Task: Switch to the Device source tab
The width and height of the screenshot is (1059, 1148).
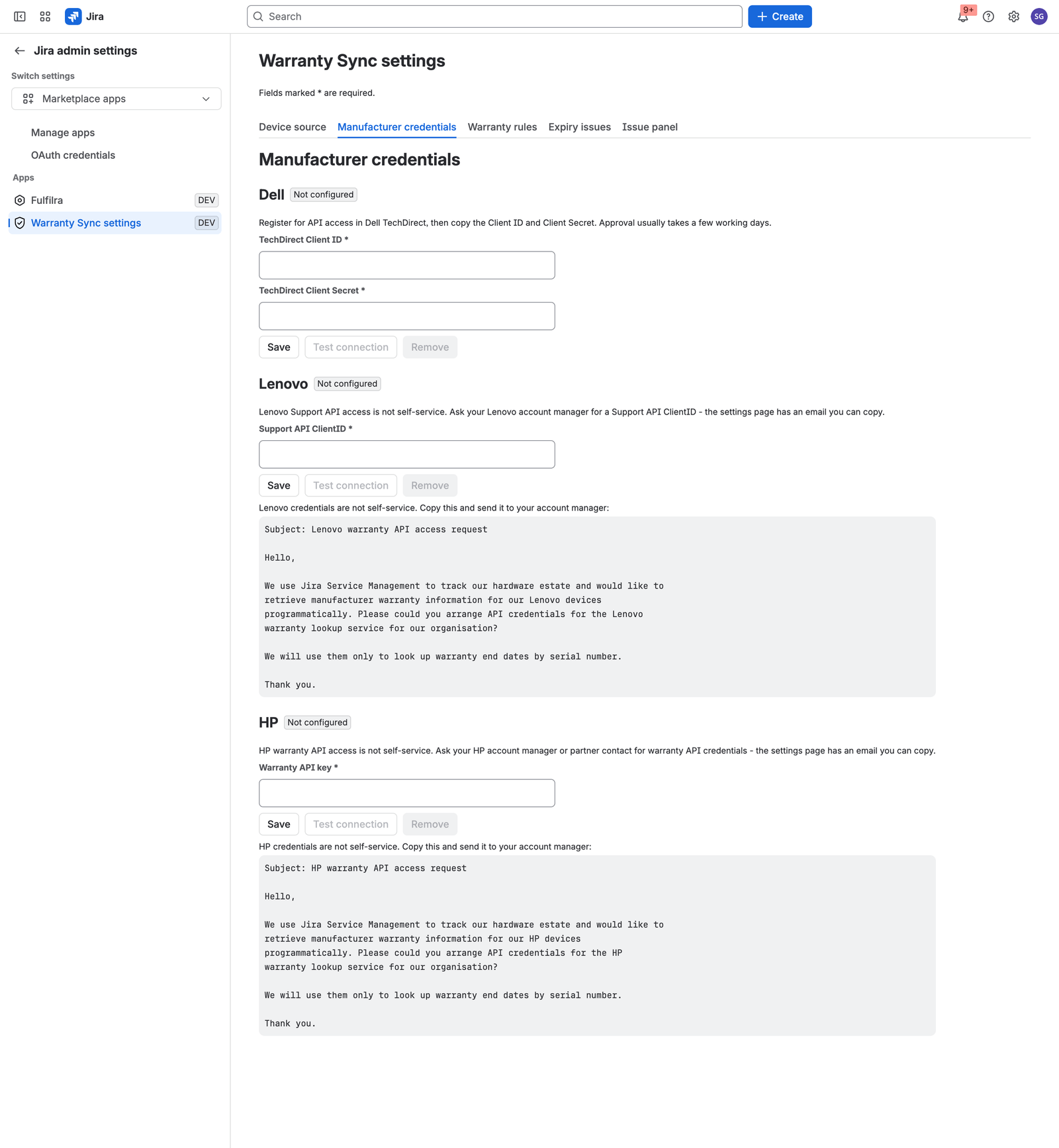Action: [293, 127]
